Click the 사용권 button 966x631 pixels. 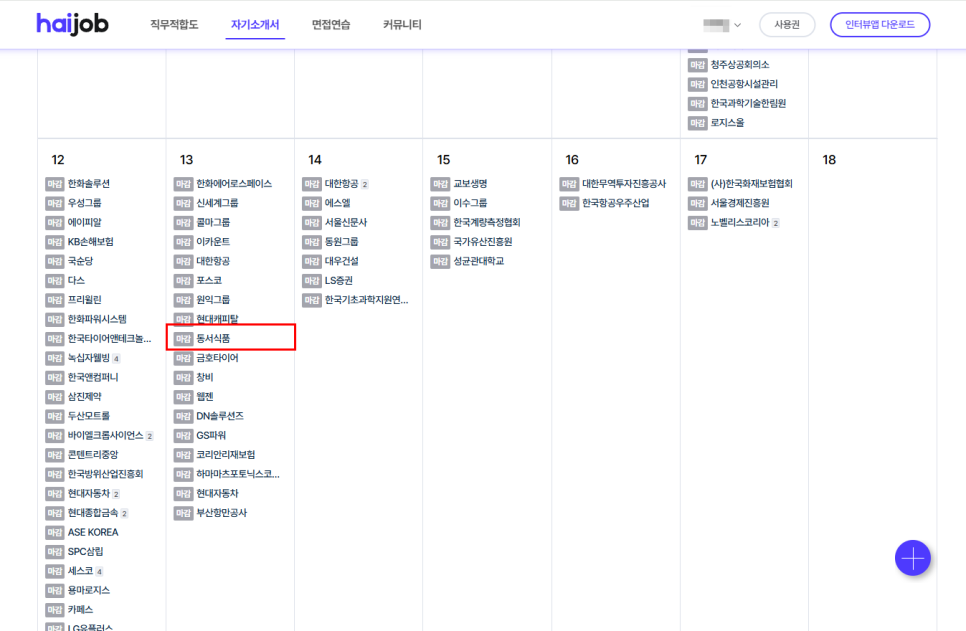tap(787, 25)
